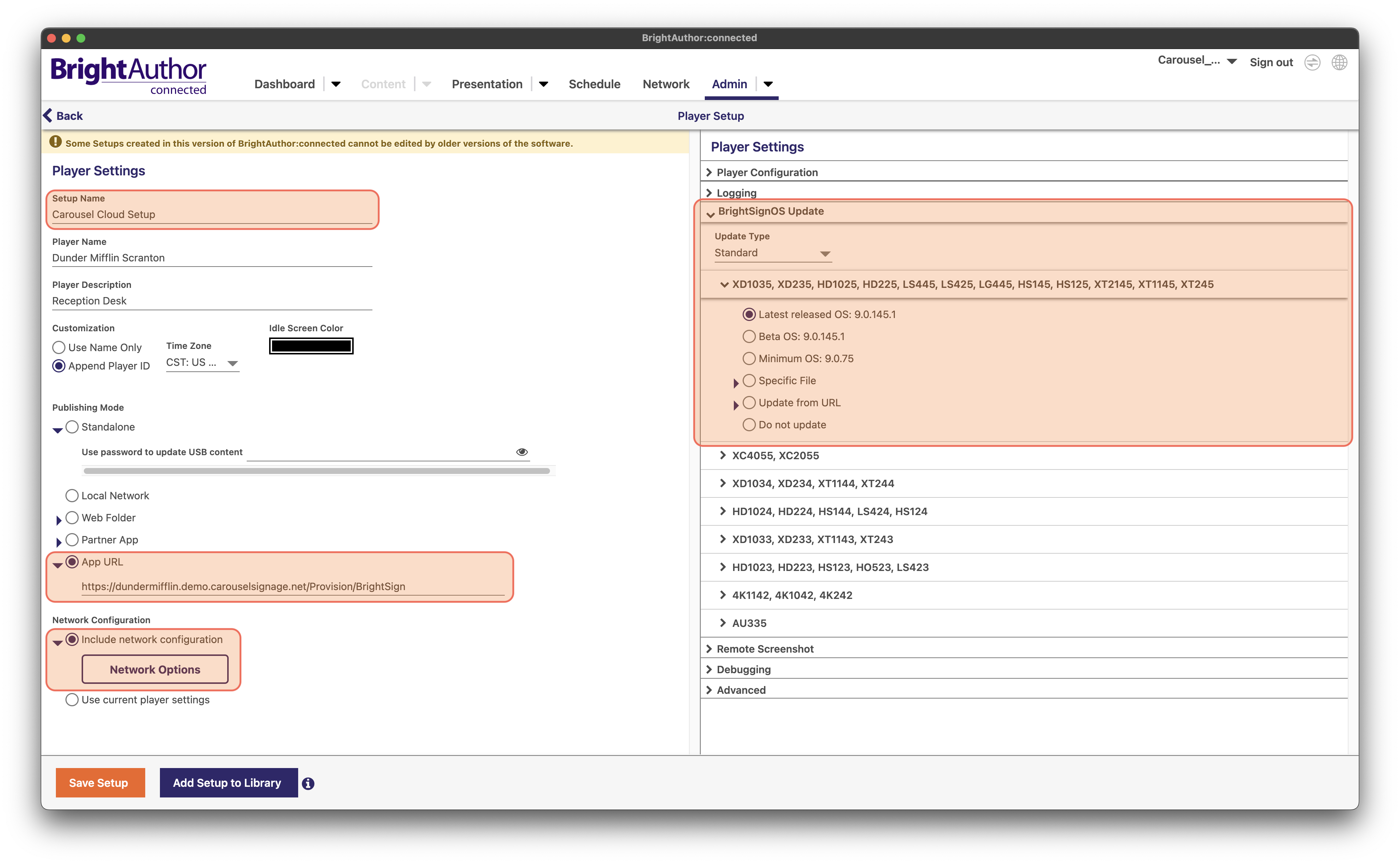The height and width of the screenshot is (864, 1400).
Task: Choose Standalone publishing mode
Action: pos(72,427)
